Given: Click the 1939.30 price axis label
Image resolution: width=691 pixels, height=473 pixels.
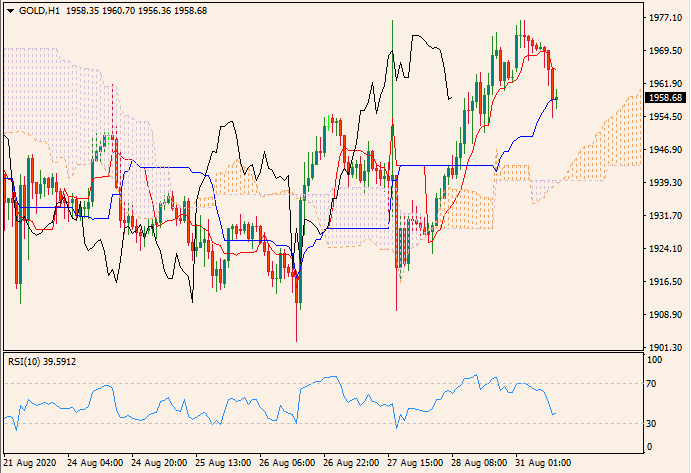Looking at the screenshot, I should coord(665,182).
